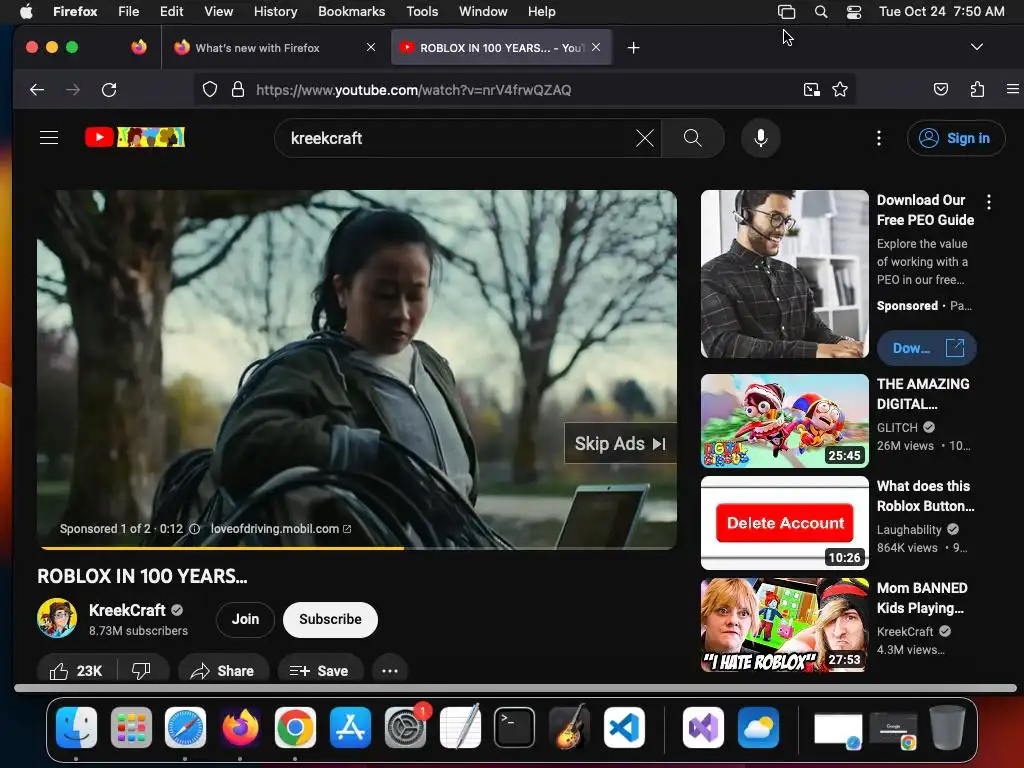This screenshot has width=1024, height=768.
Task: Open the KreekCraft channel name link
Action: 127,610
